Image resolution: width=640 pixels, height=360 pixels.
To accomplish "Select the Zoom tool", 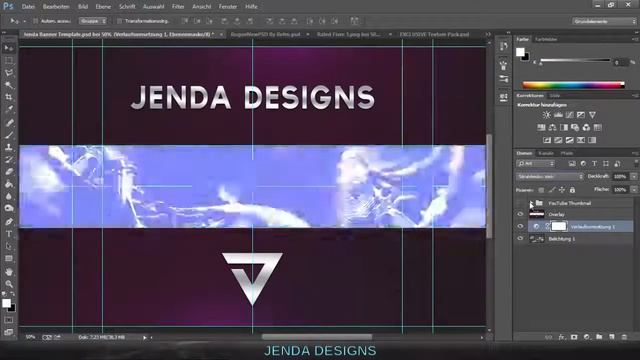I will point(9,284).
